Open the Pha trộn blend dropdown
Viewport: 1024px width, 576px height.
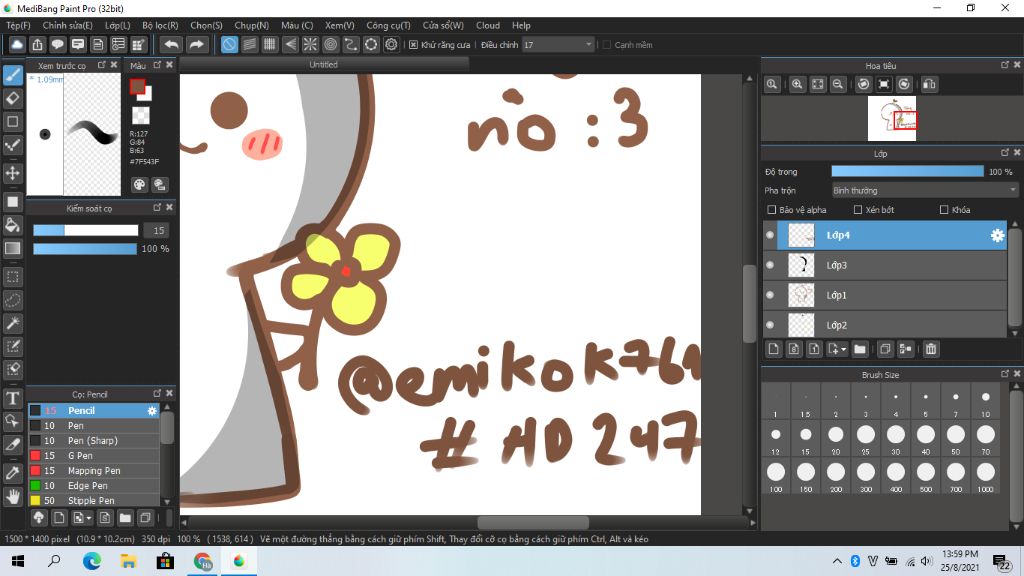point(924,191)
